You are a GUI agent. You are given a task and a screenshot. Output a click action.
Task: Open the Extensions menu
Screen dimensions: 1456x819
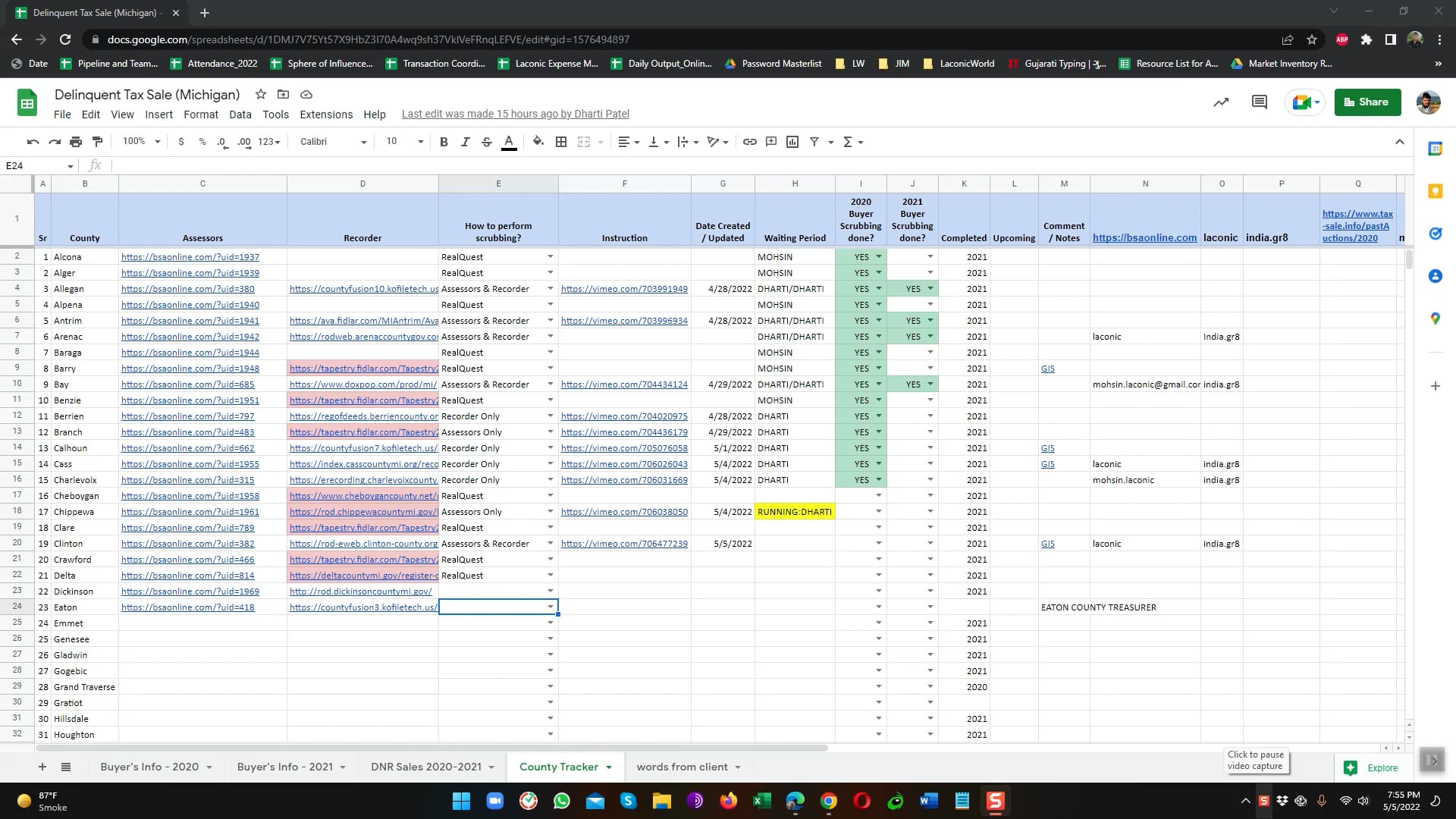tap(326, 115)
